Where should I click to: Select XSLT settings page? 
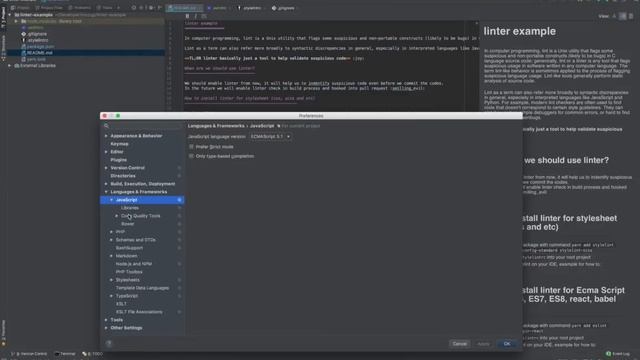(121, 304)
